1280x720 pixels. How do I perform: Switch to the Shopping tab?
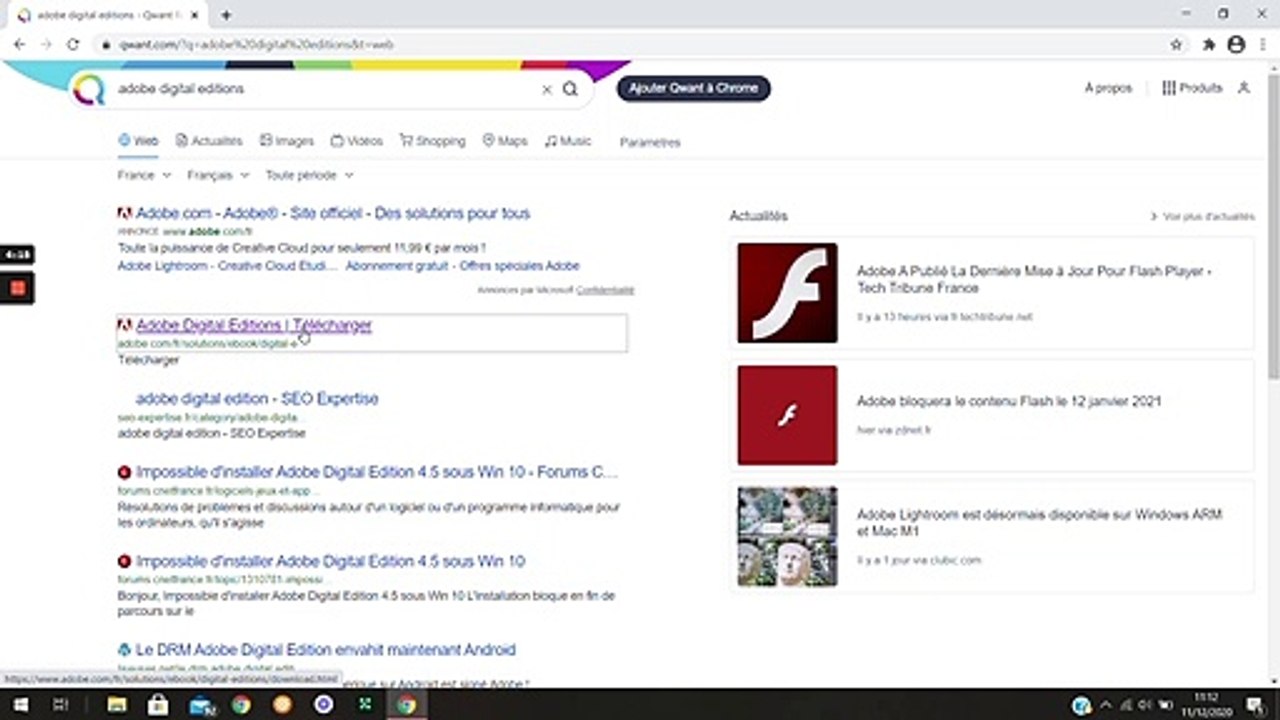click(x=432, y=141)
